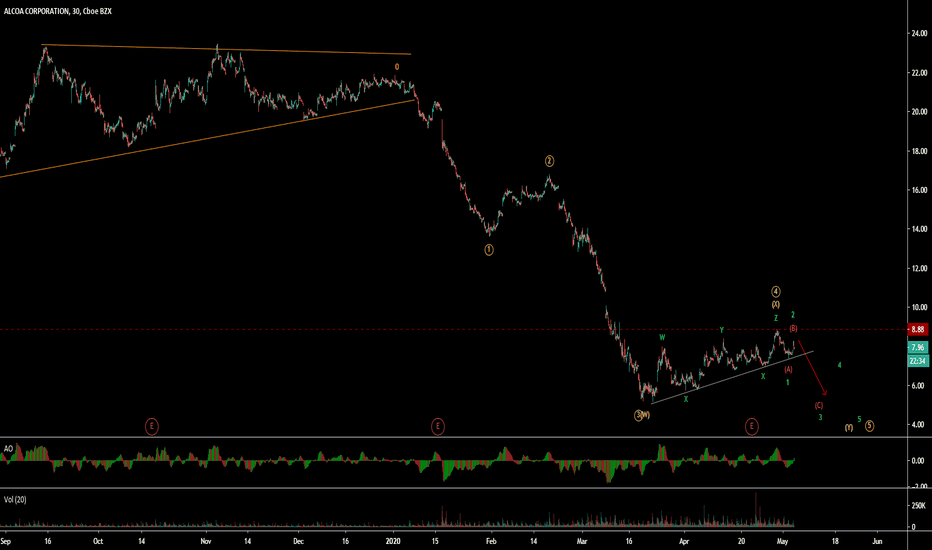Click the 6.00 price axis label
The width and height of the screenshot is (932, 550).
tap(919, 385)
